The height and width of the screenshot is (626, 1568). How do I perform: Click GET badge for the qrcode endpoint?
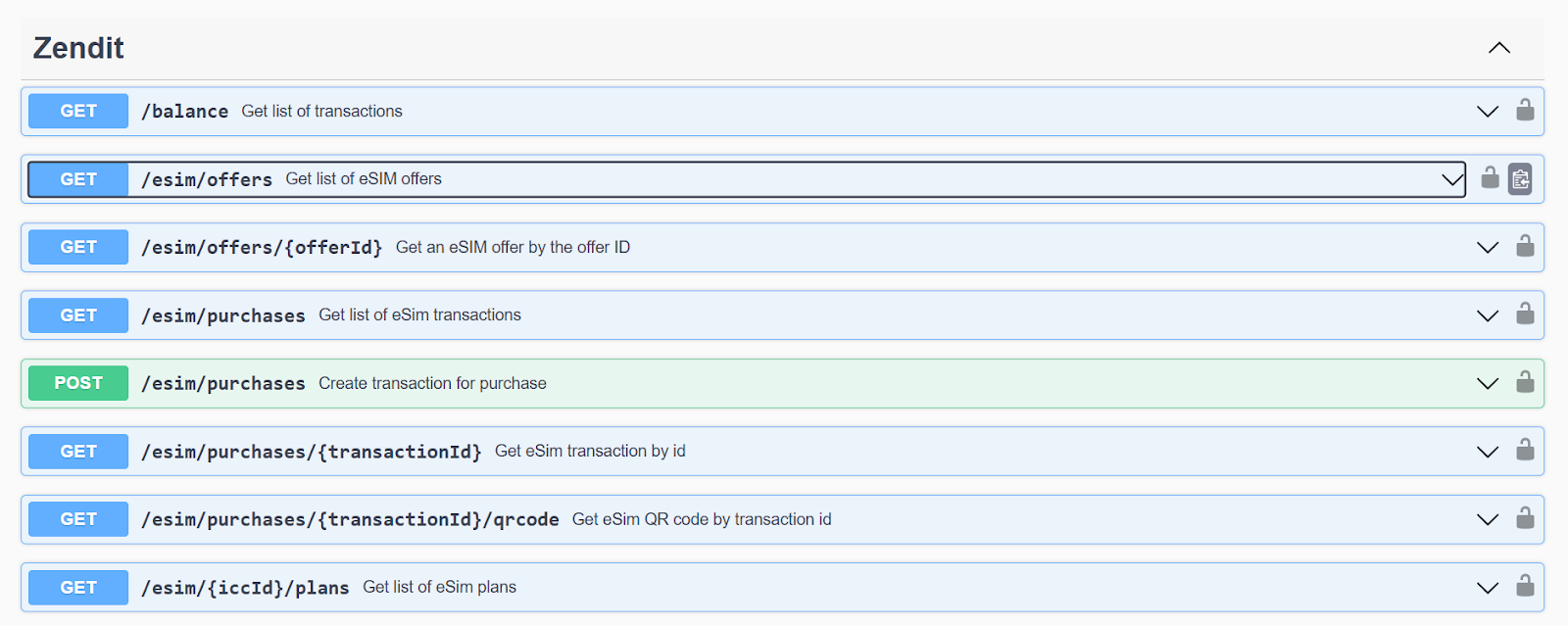click(78, 519)
